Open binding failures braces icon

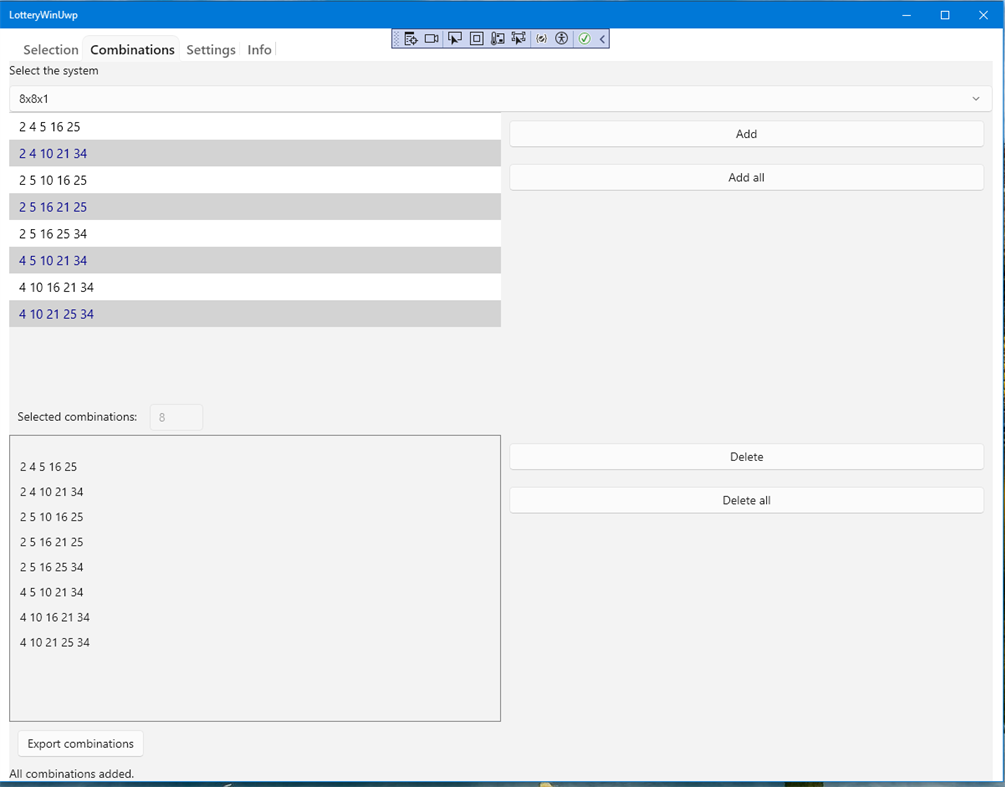[x=542, y=38]
